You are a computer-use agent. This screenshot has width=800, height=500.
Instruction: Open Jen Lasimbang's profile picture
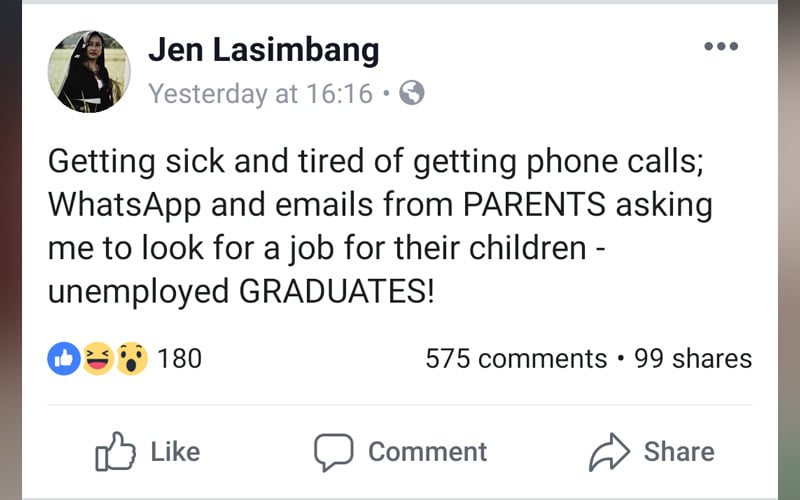[x=88, y=70]
